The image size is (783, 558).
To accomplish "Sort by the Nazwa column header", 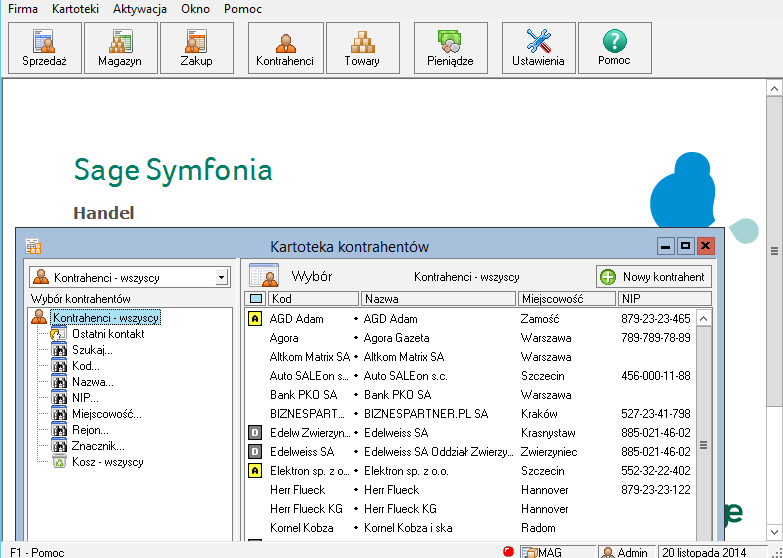I will [438, 299].
